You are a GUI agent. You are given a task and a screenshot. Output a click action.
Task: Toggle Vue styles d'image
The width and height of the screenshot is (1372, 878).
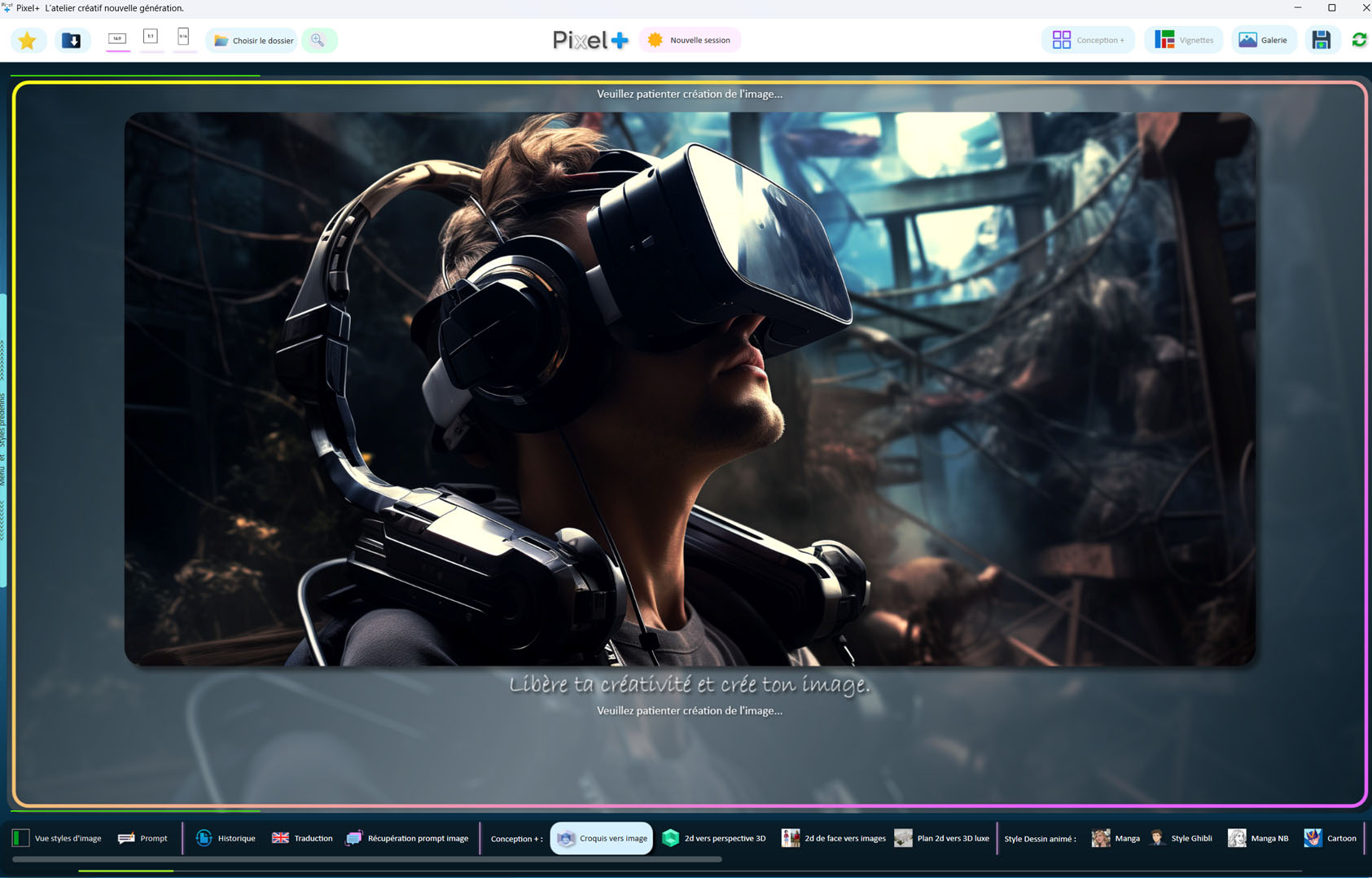click(57, 838)
